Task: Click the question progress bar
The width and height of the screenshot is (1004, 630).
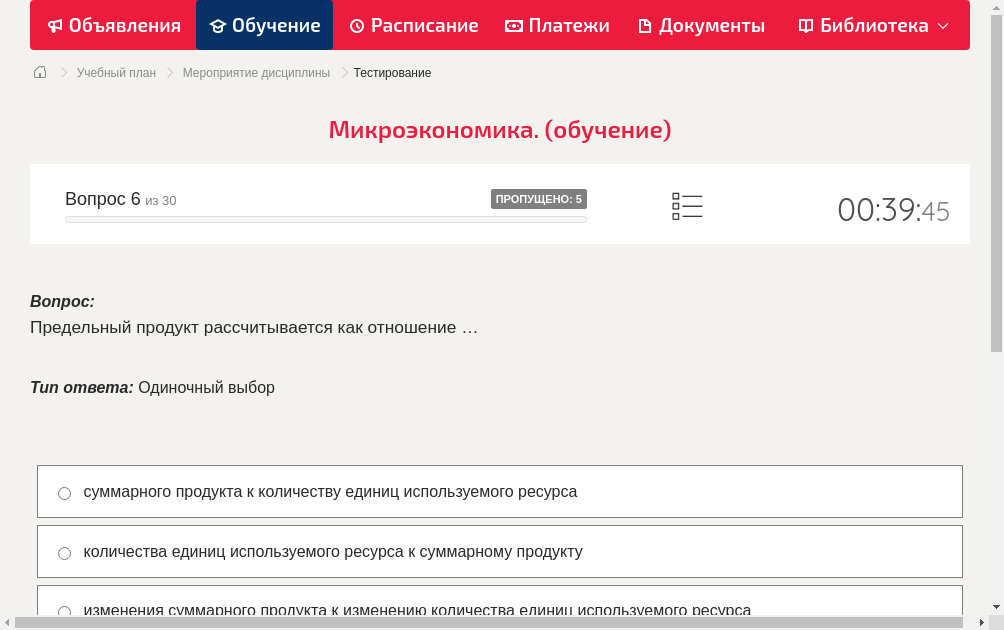Action: tap(325, 219)
